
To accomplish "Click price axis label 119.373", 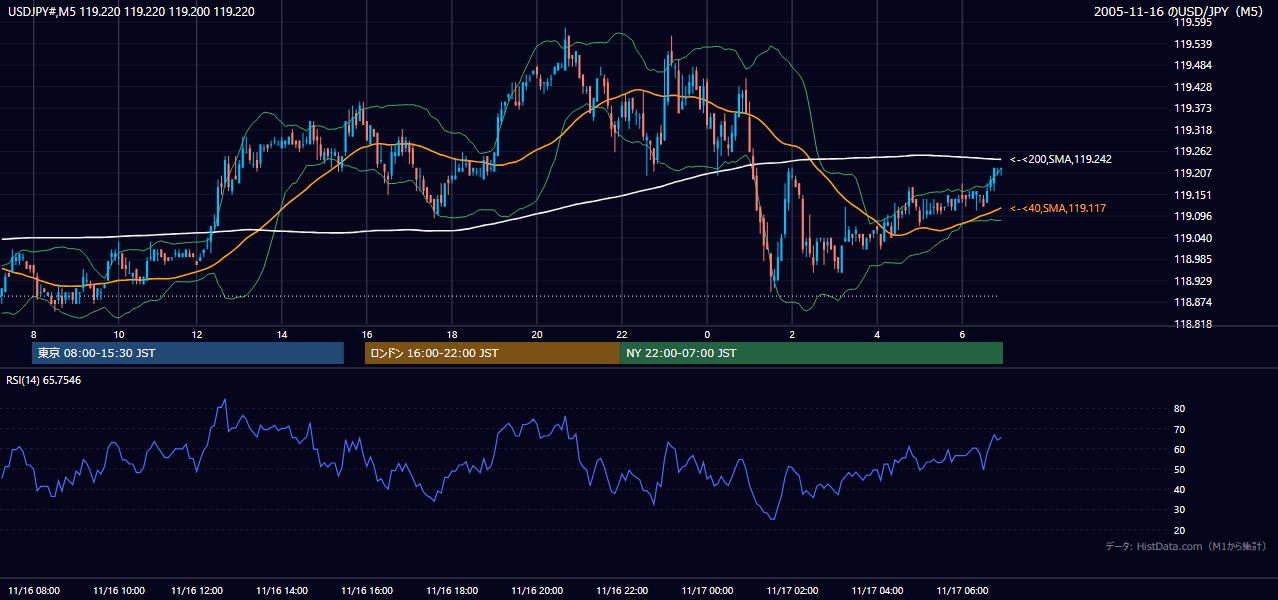I will [1193, 108].
